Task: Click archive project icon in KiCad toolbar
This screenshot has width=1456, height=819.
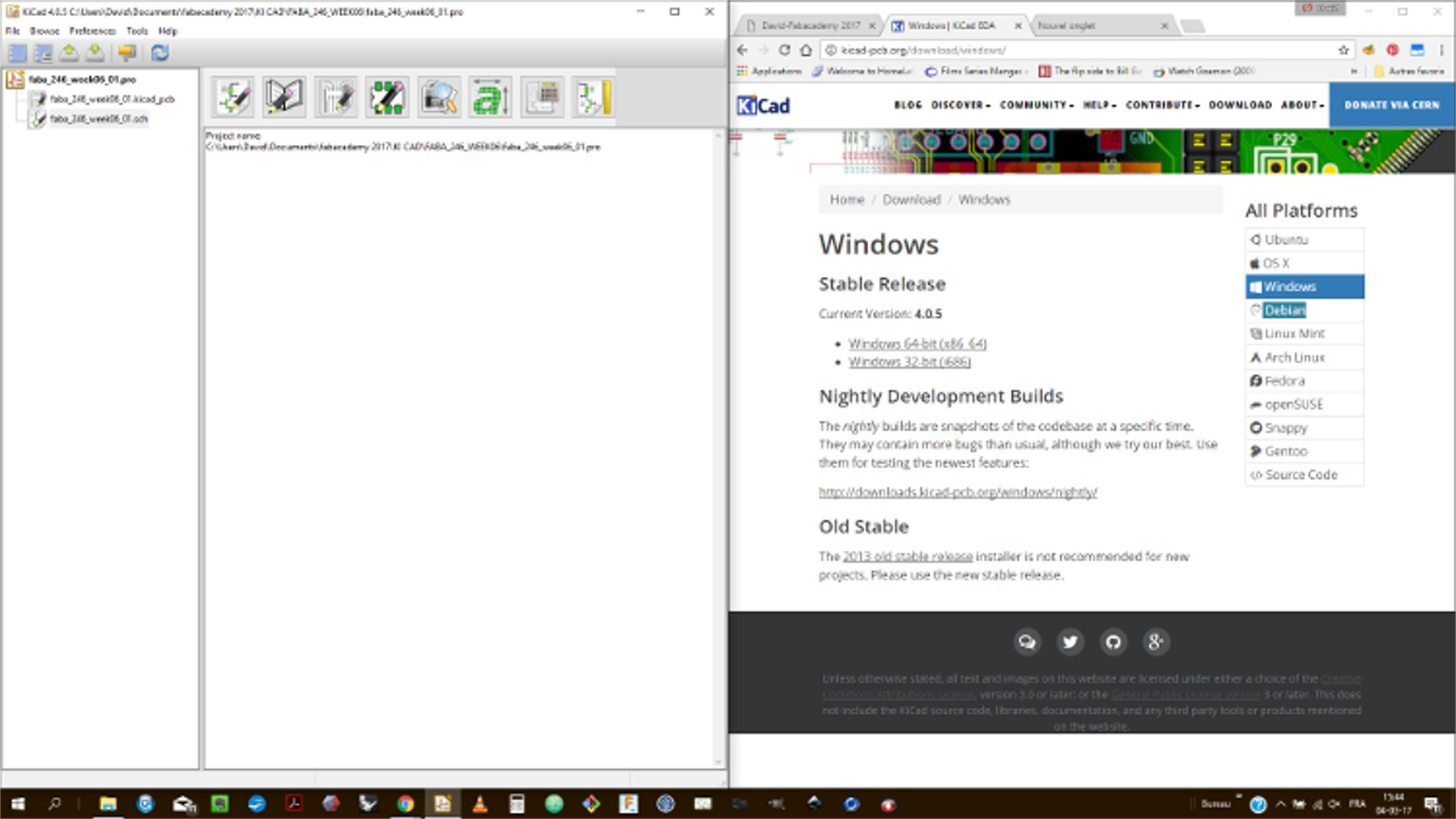Action: click(127, 53)
